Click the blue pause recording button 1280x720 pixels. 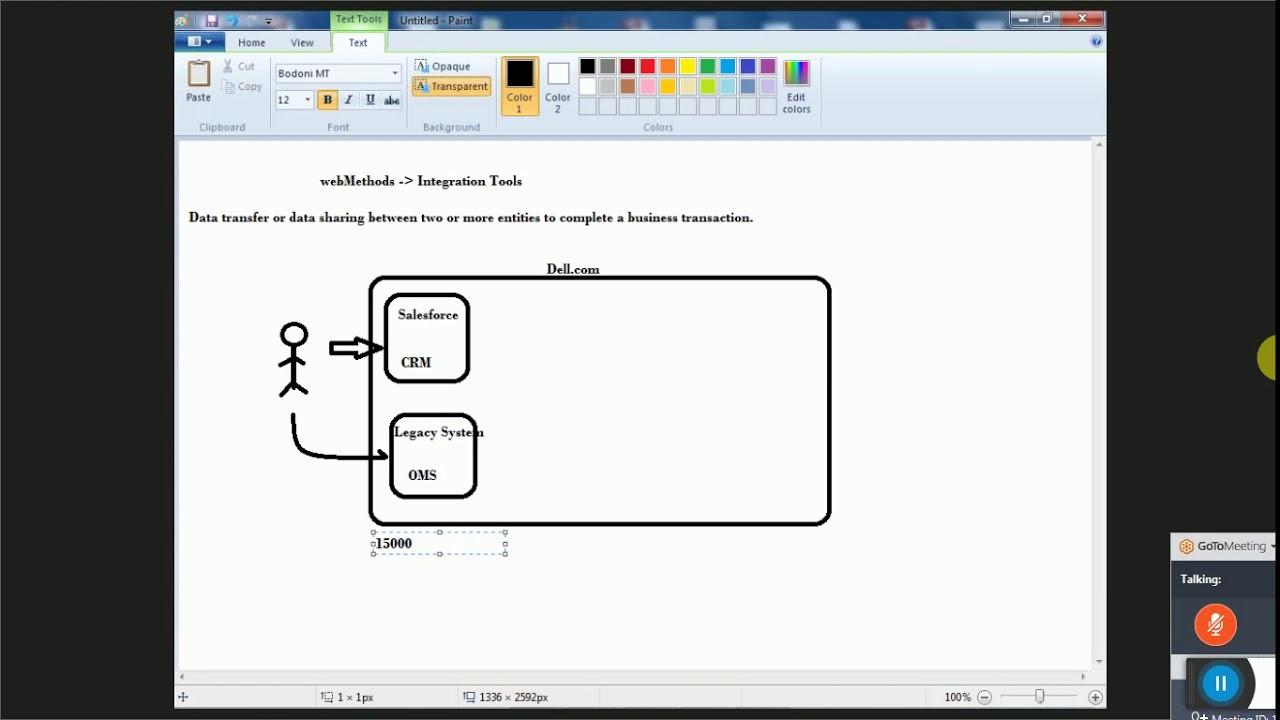[x=1220, y=684]
